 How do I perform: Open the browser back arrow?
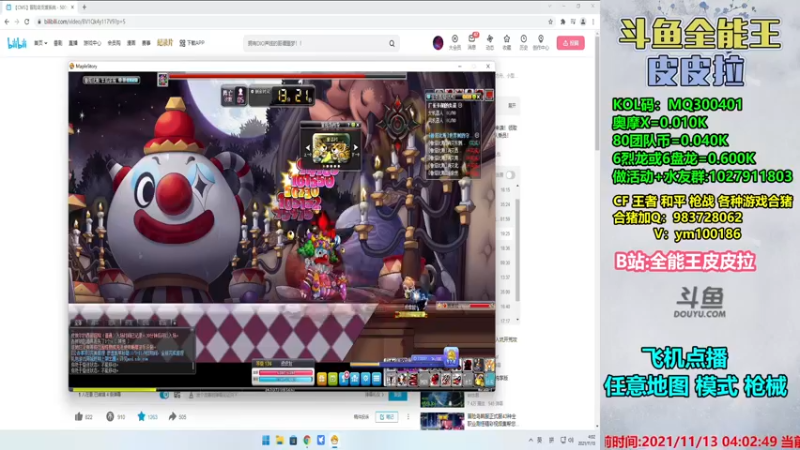(x=7, y=21)
